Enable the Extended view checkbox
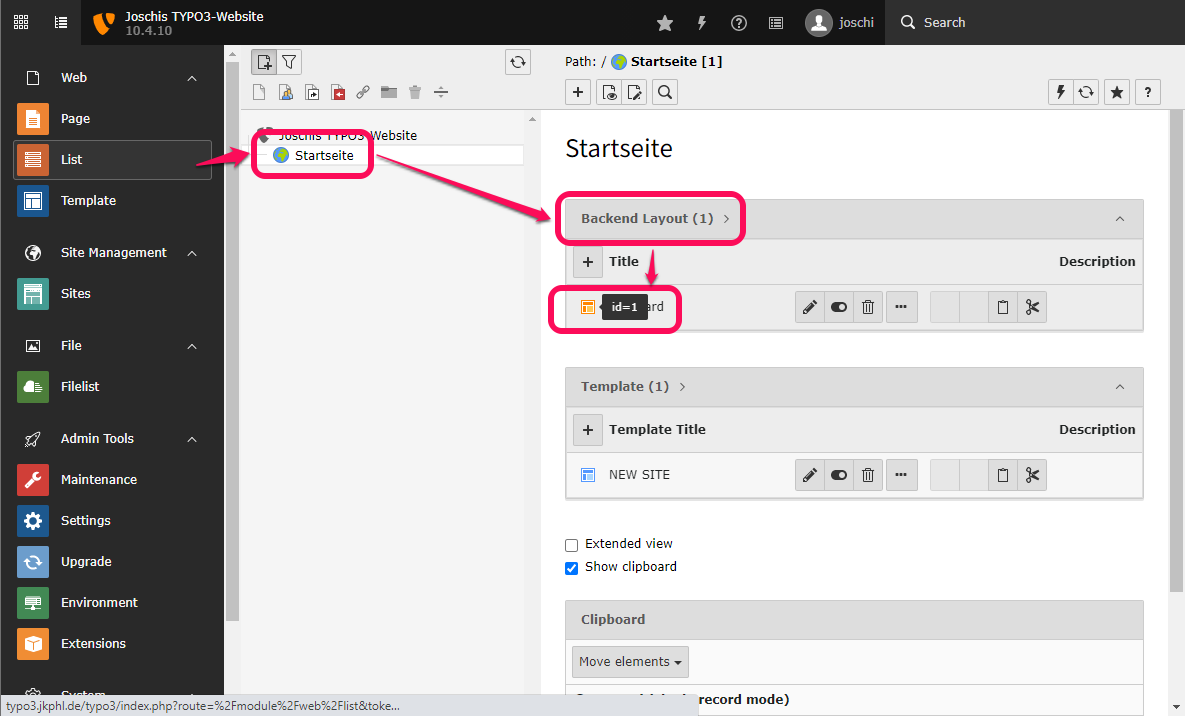This screenshot has width=1185, height=716. (571, 545)
